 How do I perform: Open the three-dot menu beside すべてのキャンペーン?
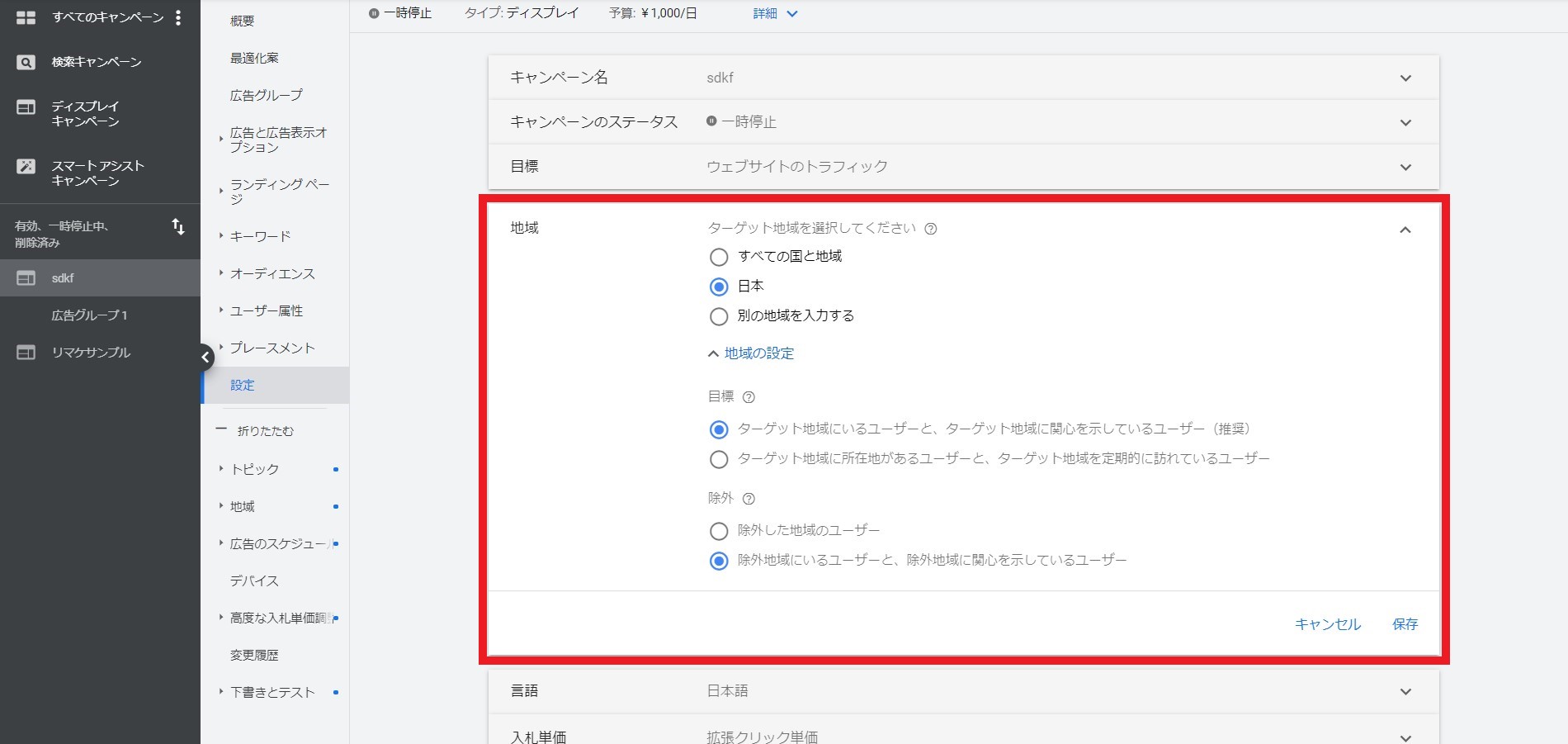pos(178,17)
